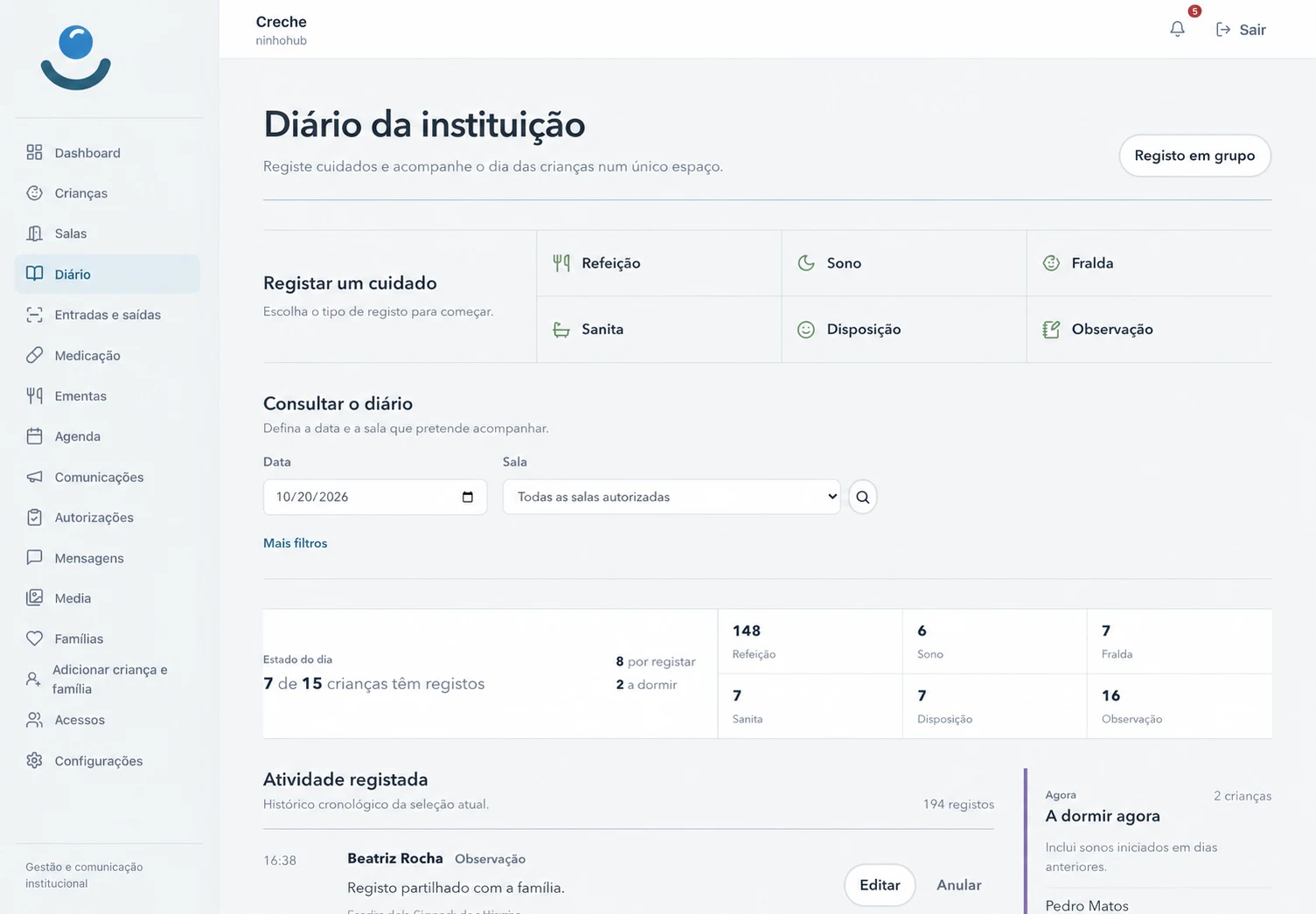Go to Famílias in the sidebar
This screenshot has height=914, width=1316.
pyautogui.click(x=107, y=638)
